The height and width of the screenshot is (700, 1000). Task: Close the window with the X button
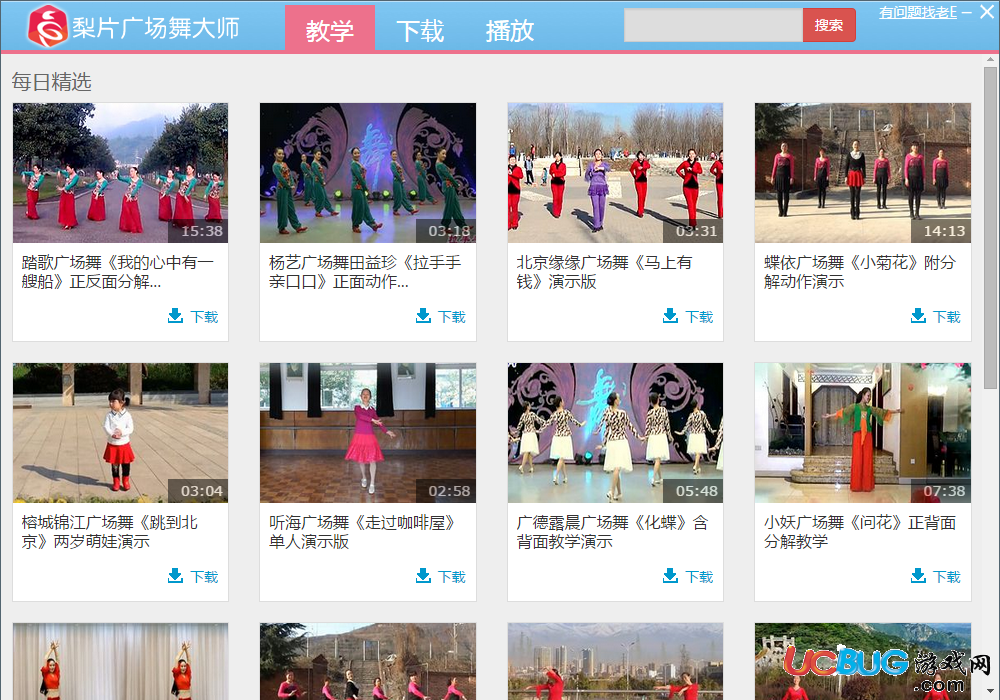point(987,12)
